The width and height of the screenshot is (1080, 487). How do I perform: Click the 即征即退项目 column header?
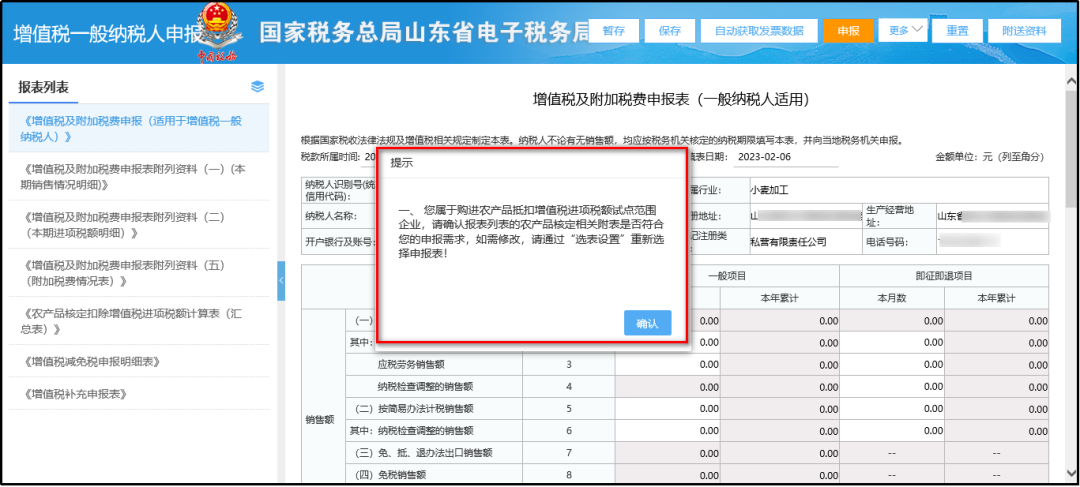(944, 276)
